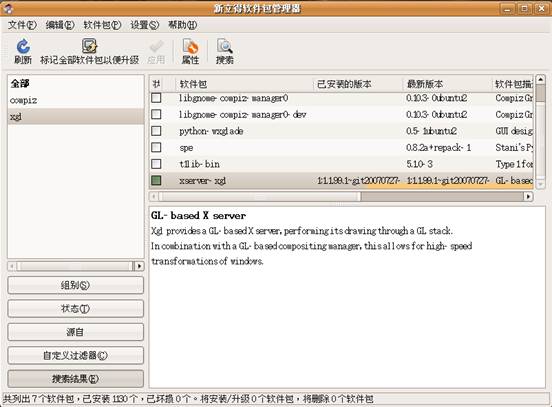Select the python-wxglade package name
The image size is (552, 407).
point(211,131)
